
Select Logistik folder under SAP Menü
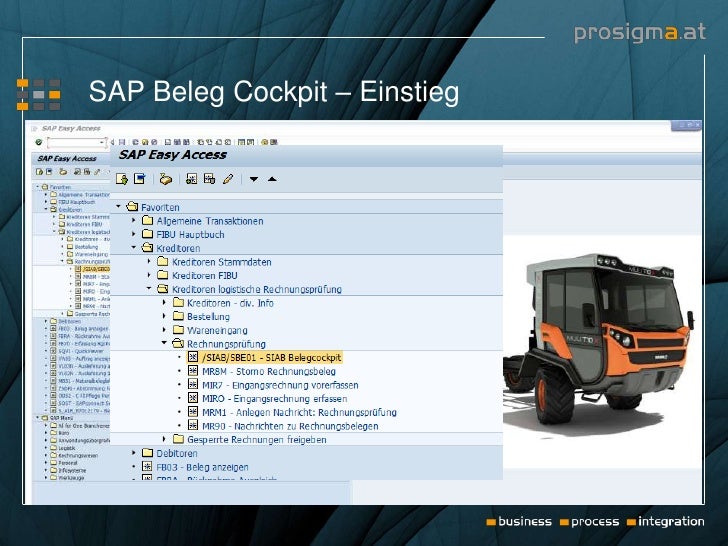pyautogui.click(x=67, y=448)
